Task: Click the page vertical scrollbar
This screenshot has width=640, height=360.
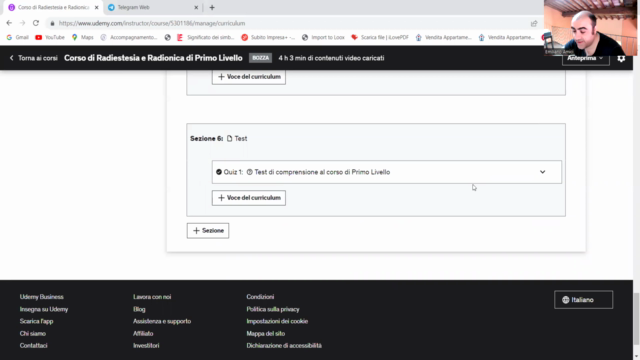Action: 636,318
